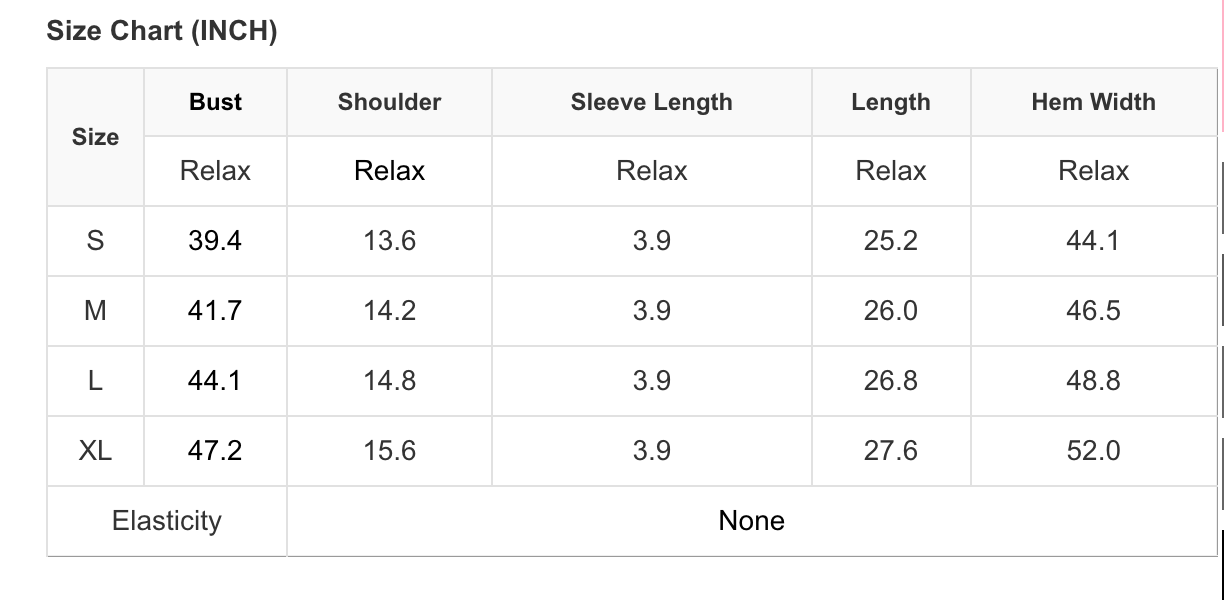This screenshot has height=600, width=1224.
Task: Select the XL size row label
Action: [x=95, y=451]
